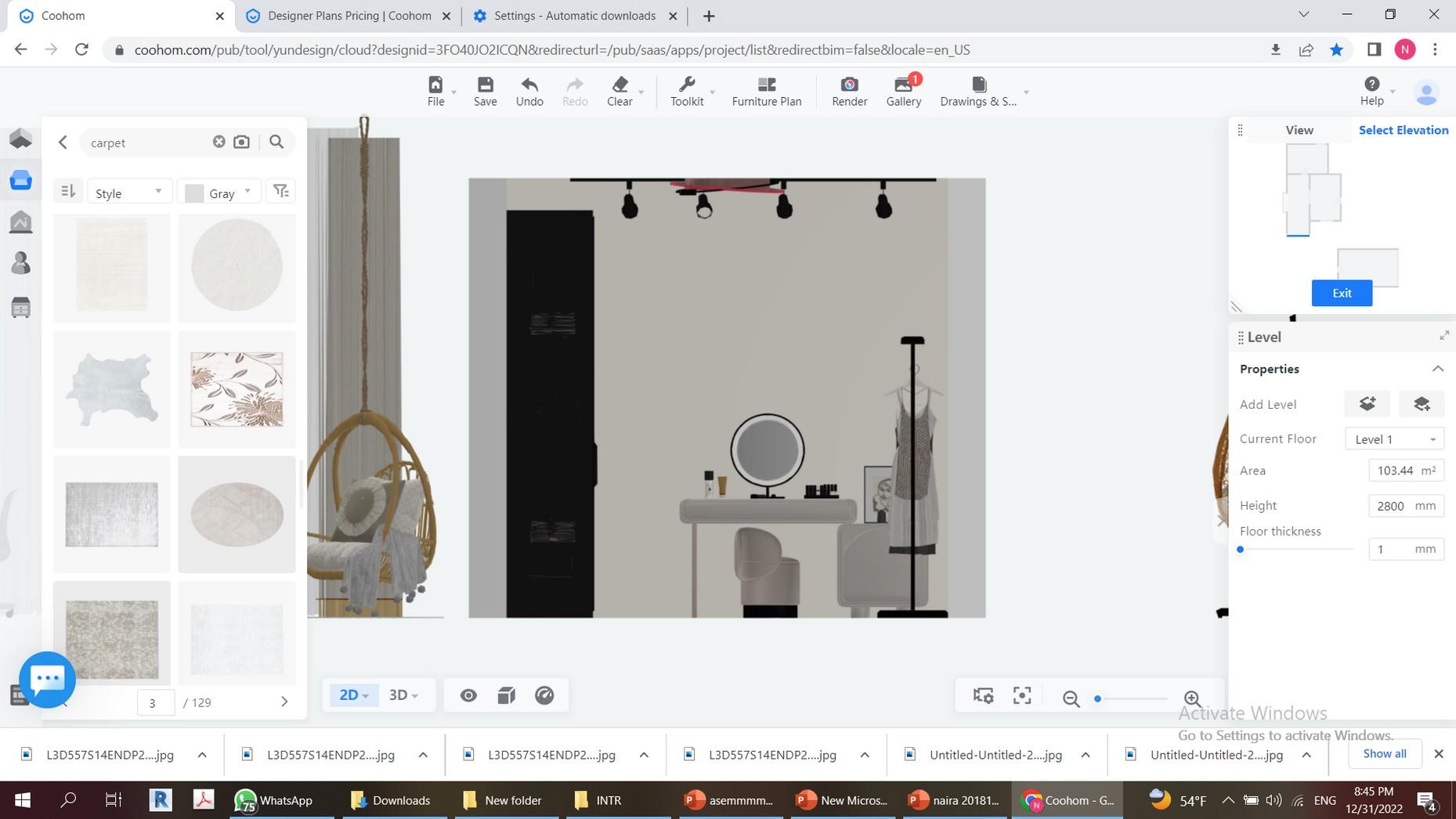
Task: Click the fit-to-screen focus icon
Action: click(1021, 696)
